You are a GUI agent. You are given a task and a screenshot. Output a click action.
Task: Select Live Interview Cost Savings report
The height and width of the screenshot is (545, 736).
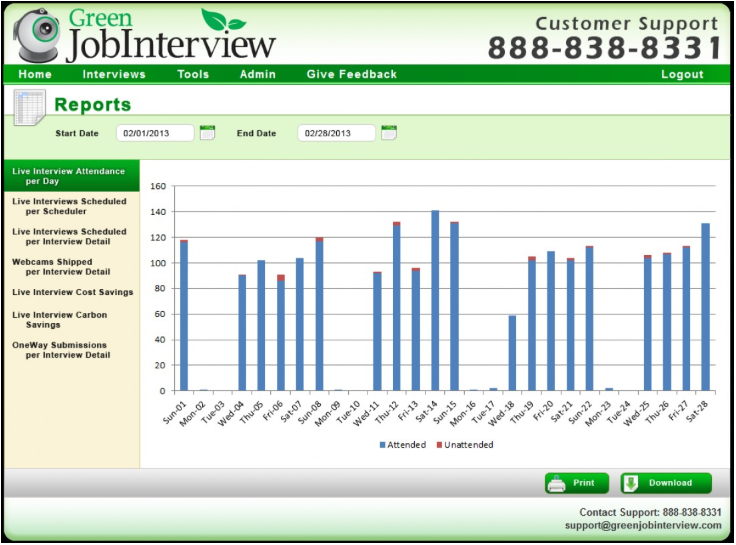pos(73,292)
